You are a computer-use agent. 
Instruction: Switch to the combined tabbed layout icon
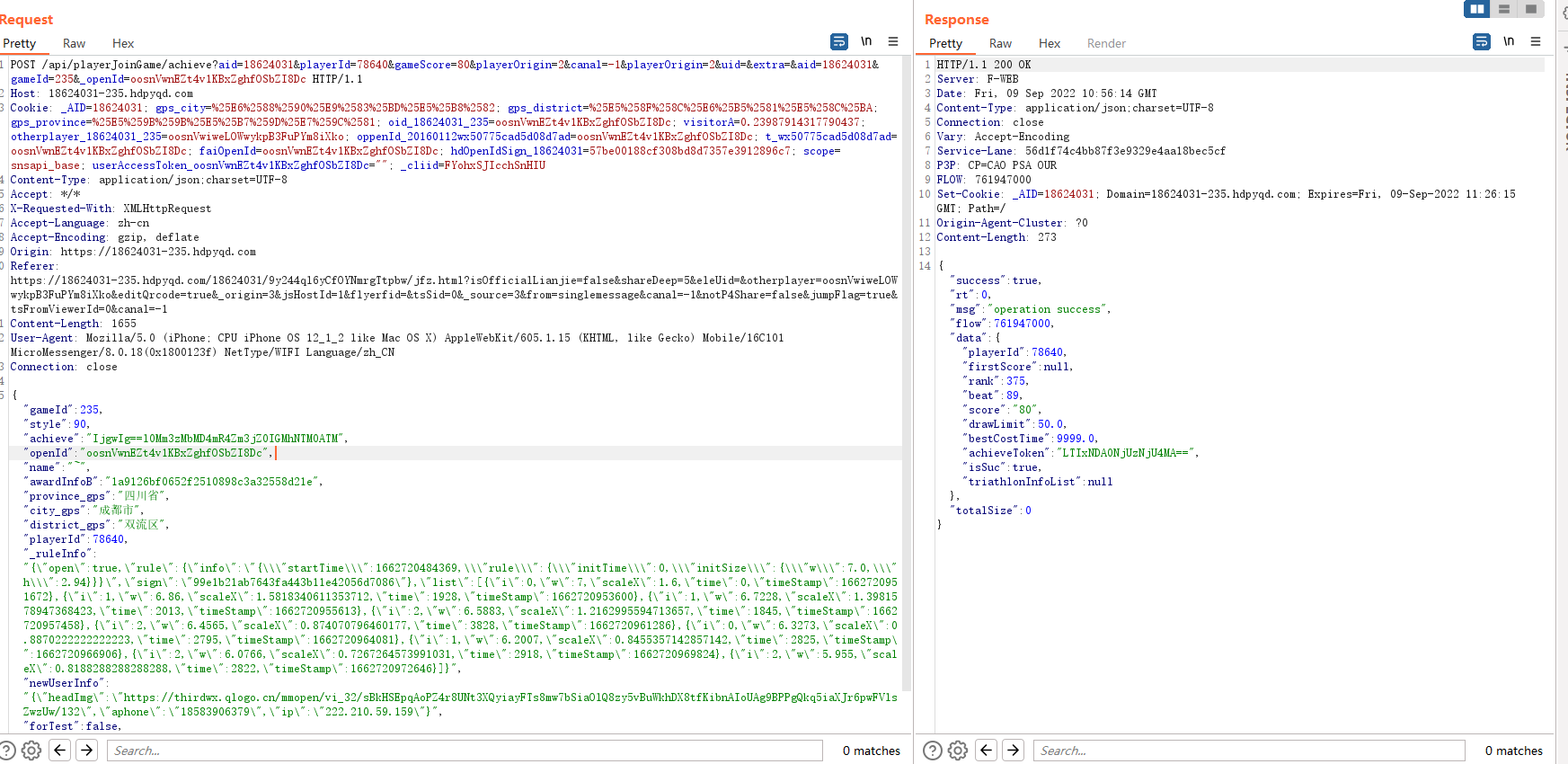pos(1531,9)
